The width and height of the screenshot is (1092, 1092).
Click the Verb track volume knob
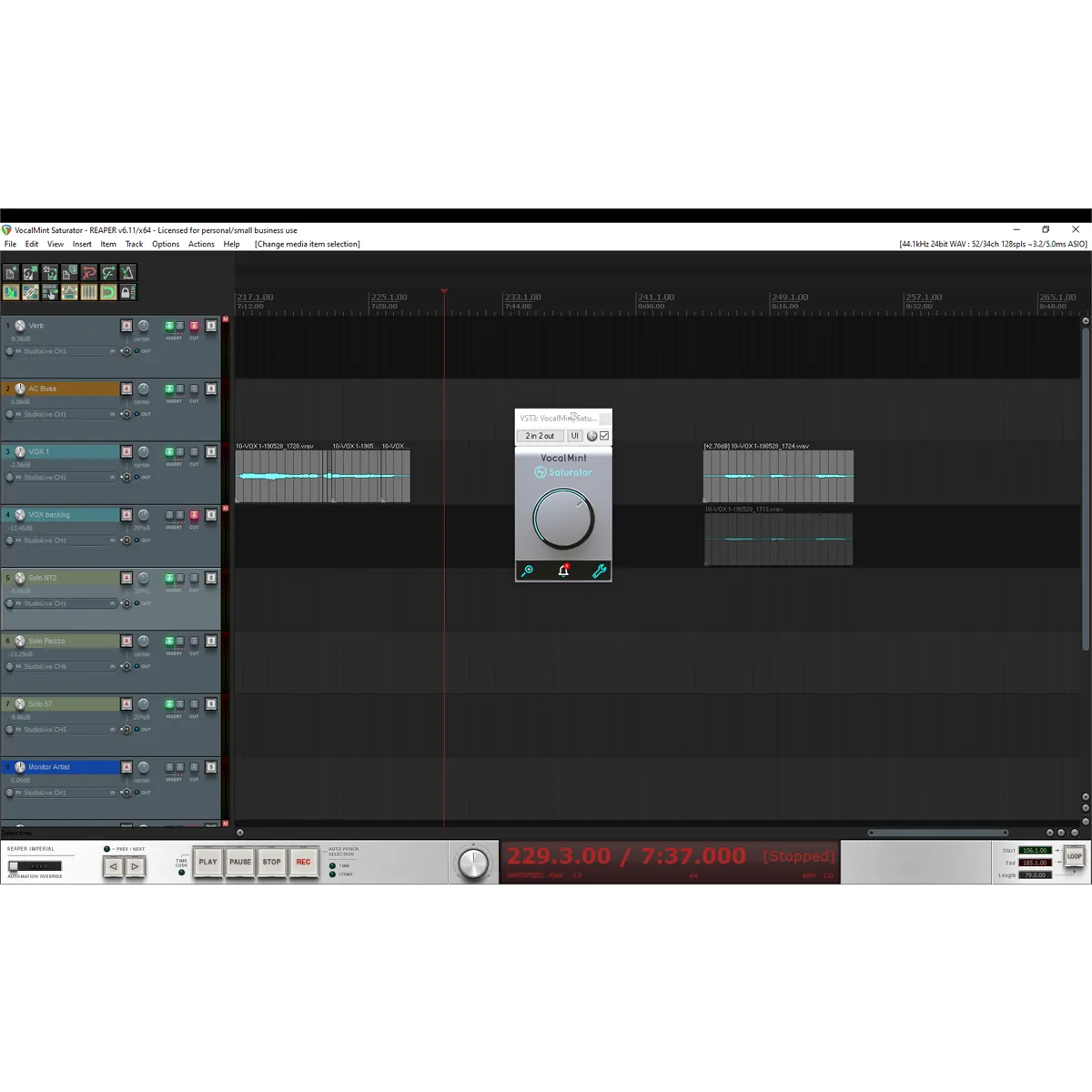point(20,326)
